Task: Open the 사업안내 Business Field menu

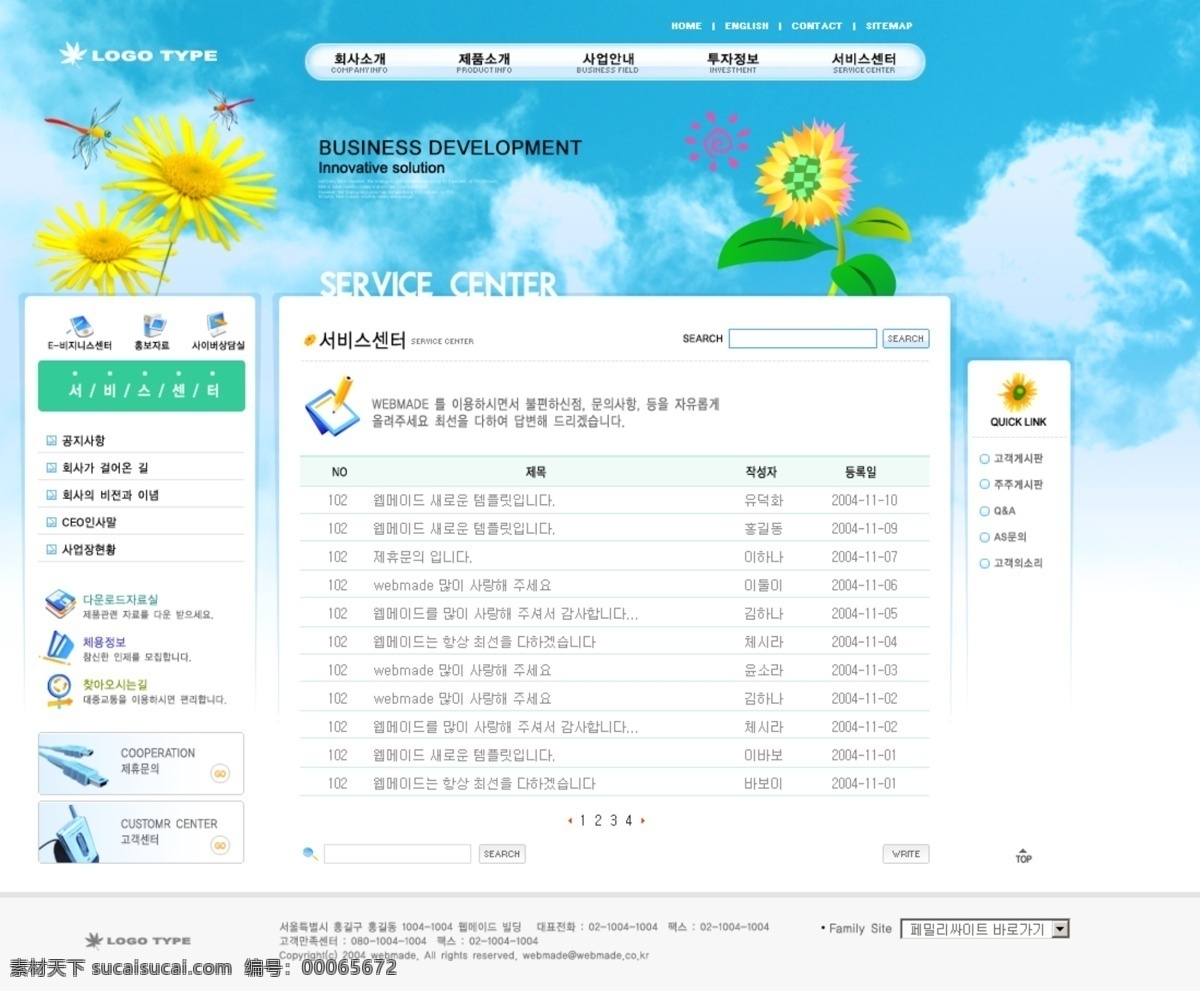Action: (x=608, y=63)
